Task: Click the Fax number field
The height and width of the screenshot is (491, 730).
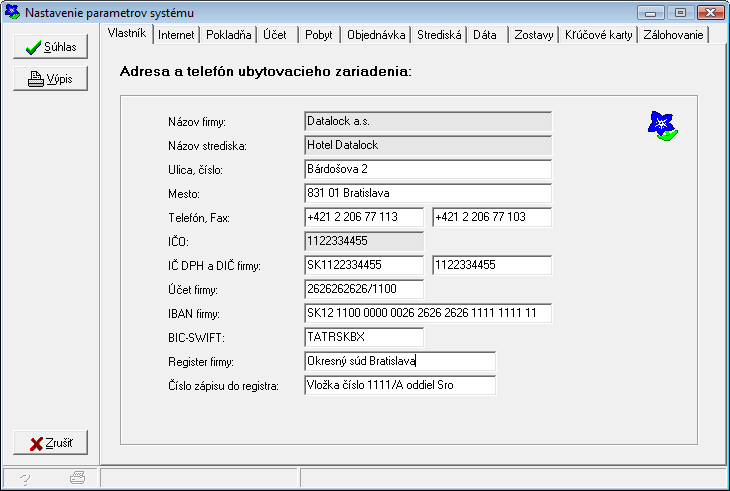Action: click(491, 217)
